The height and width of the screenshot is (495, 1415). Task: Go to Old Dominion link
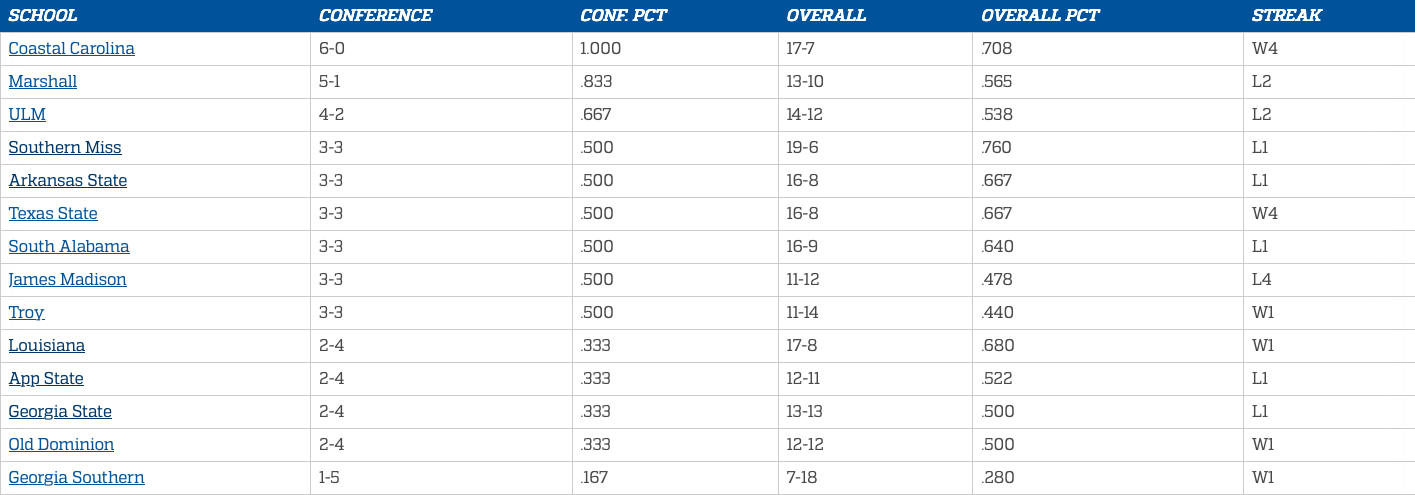[61, 444]
